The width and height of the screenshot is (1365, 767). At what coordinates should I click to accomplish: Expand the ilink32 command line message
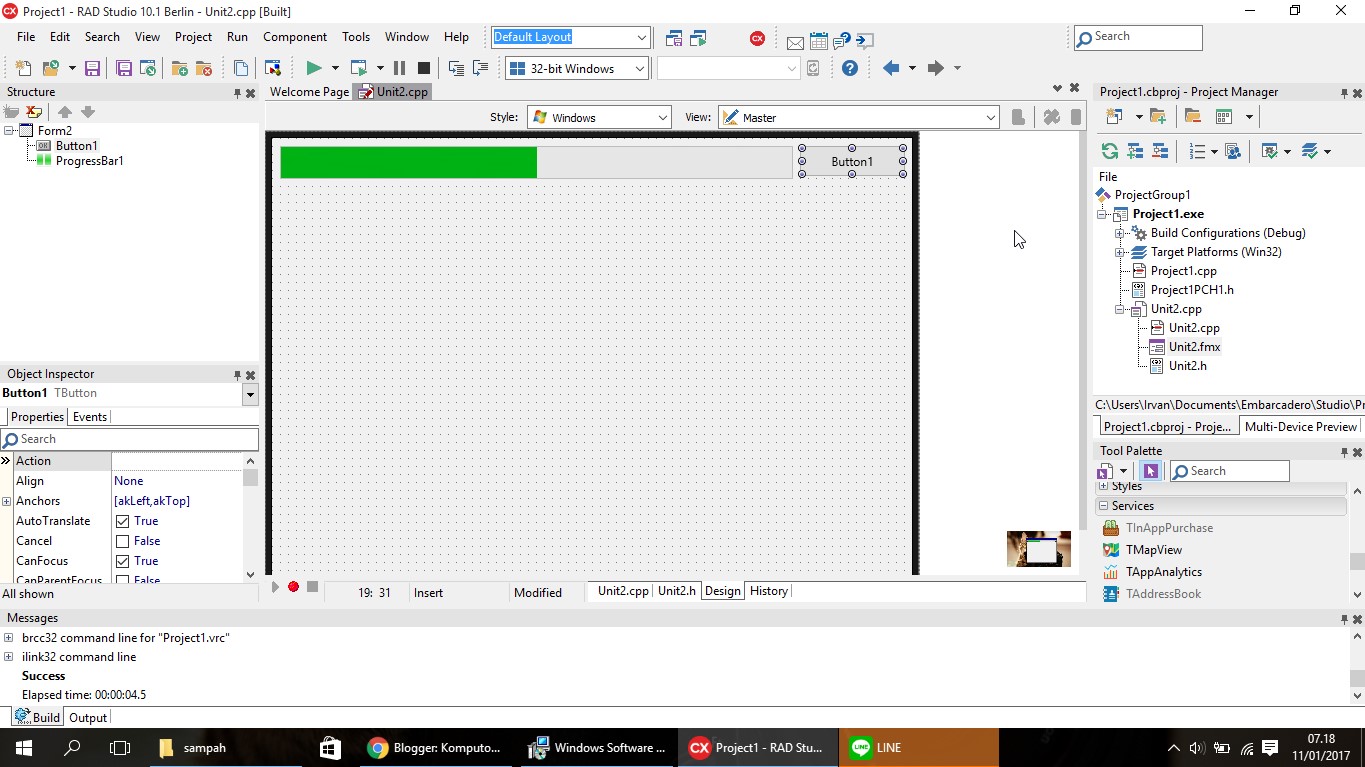[8, 657]
